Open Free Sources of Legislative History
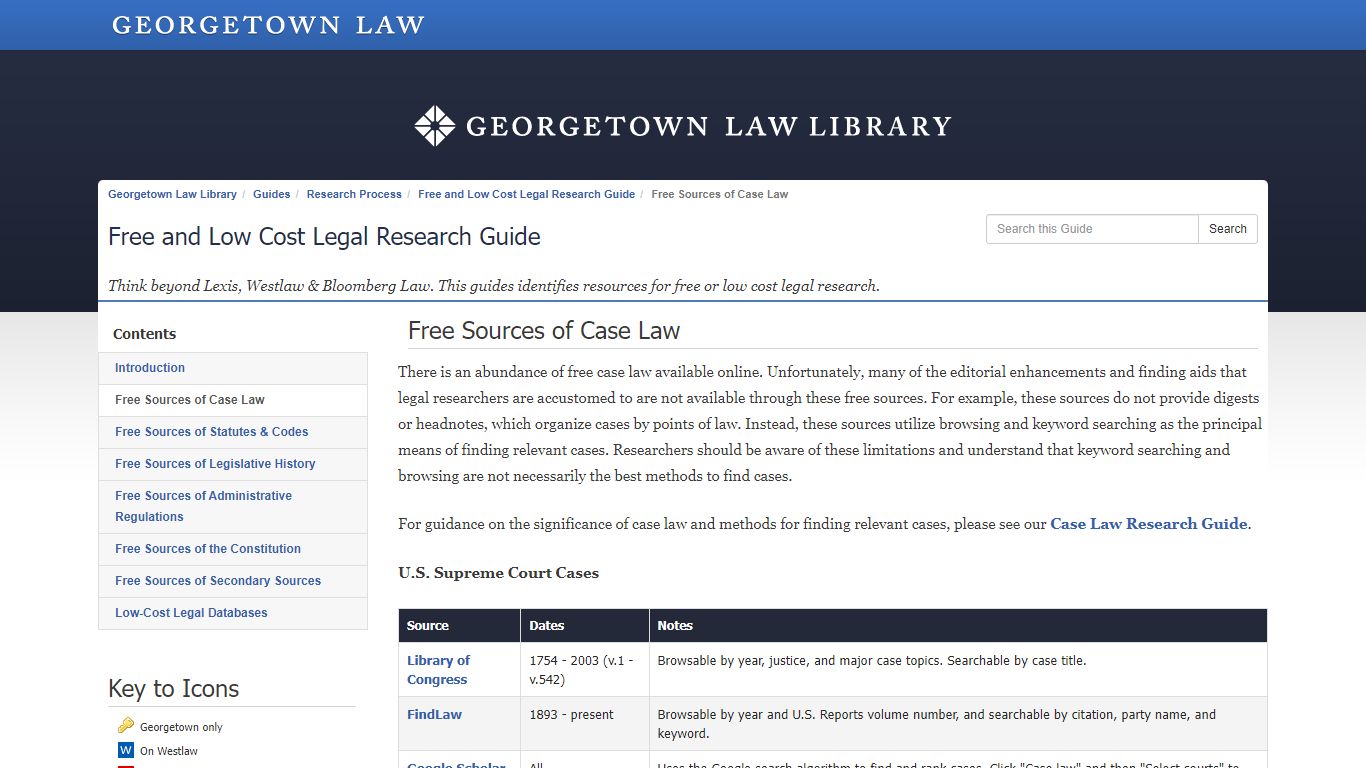Viewport: 1366px width, 768px height. pyautogui.click(x=233, y=464)
